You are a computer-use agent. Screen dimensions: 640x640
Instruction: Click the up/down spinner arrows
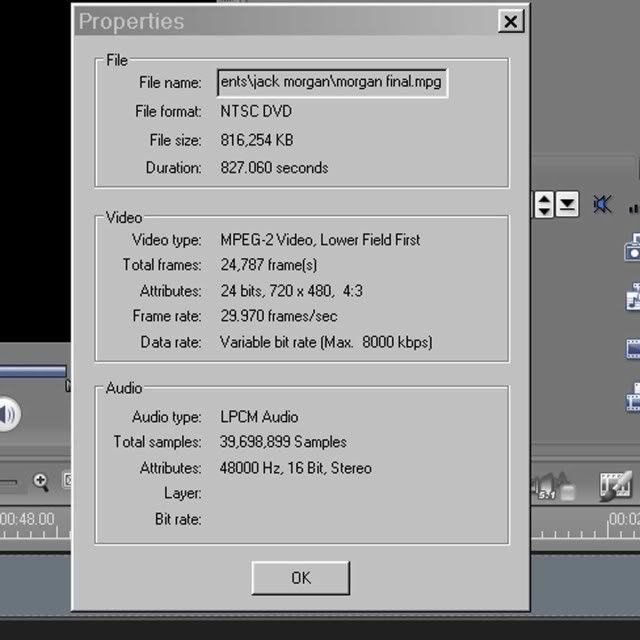pos(543,205)
